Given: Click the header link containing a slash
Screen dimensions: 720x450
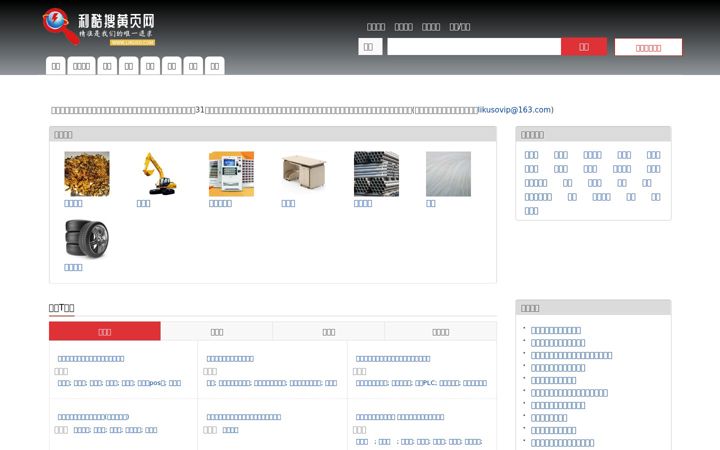Looking at the screenshot, I should (460, 27).
